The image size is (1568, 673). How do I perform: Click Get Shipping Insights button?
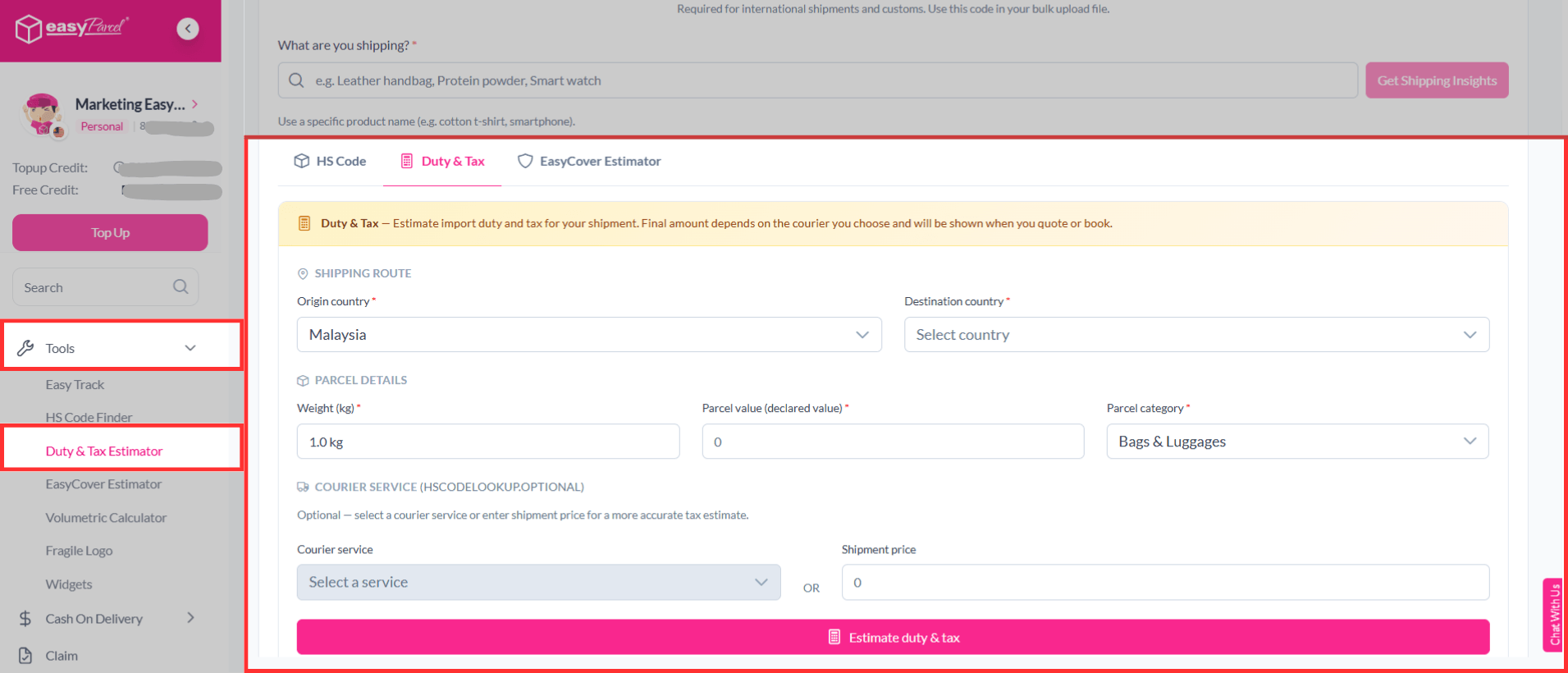point(1437,80)
